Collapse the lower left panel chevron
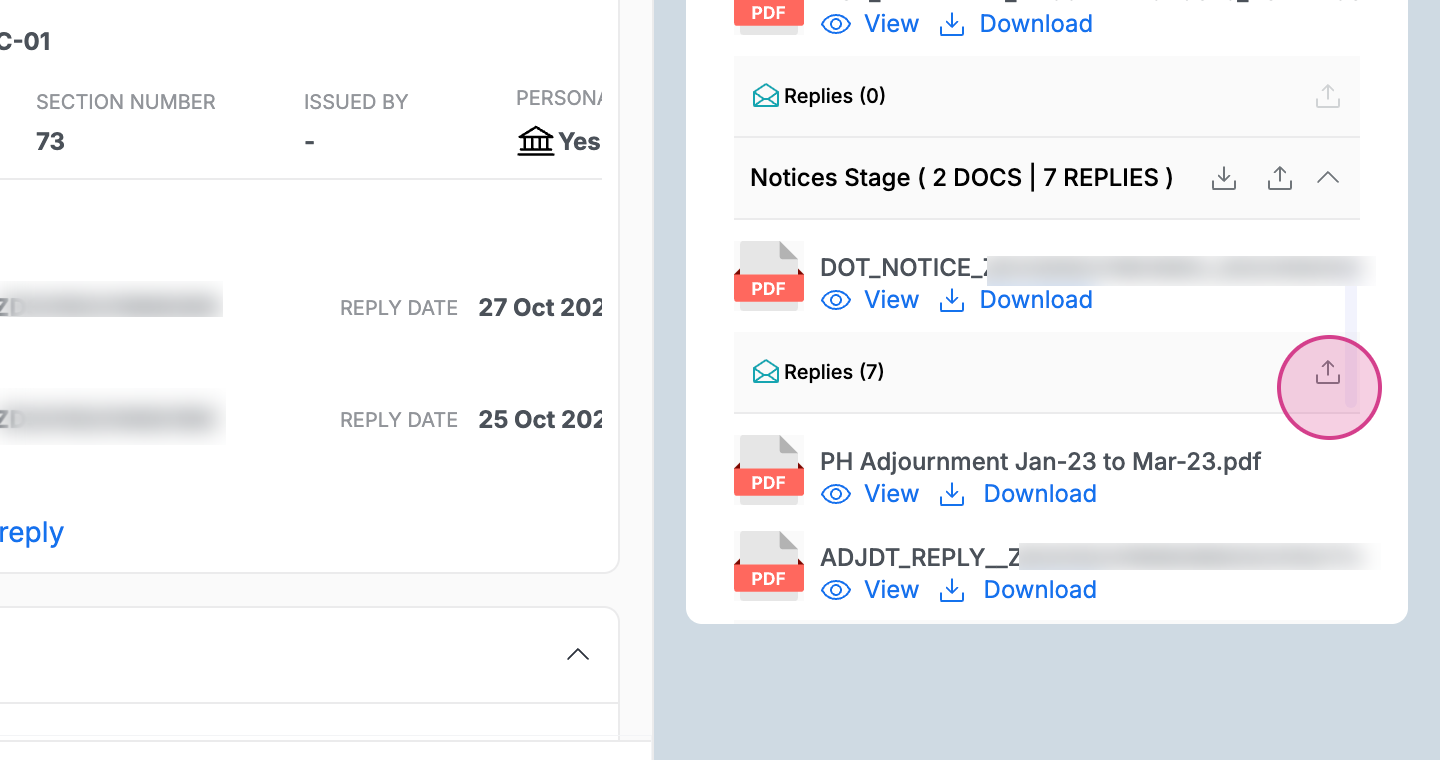This screenshot has width=1440, height=760. click(x=578, y=655)
